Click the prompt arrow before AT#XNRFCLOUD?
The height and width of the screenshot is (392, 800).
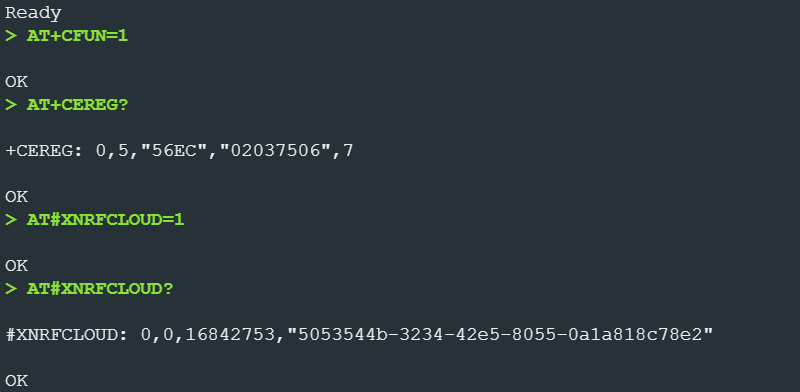11,289
